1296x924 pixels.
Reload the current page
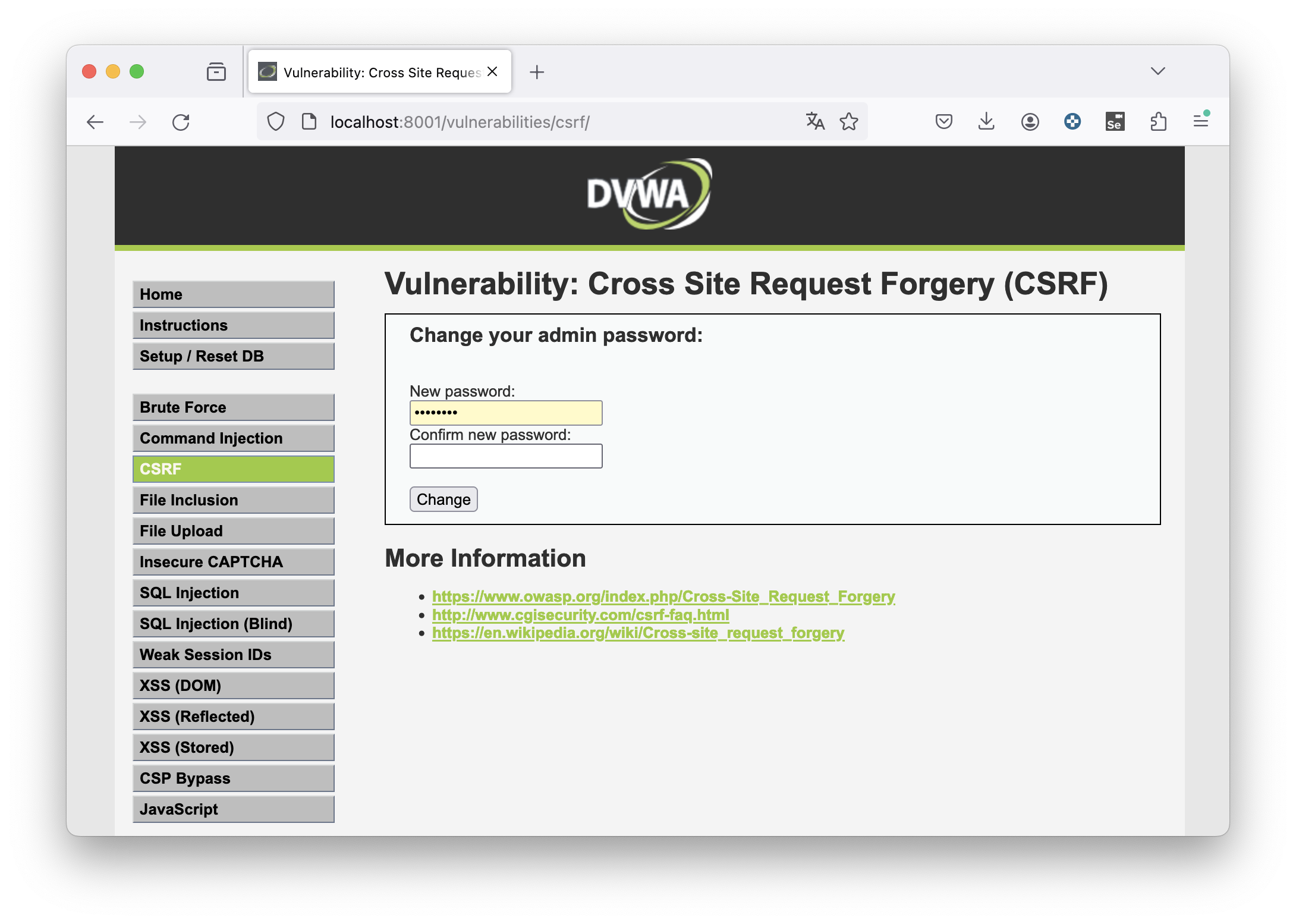pos(181,122)
